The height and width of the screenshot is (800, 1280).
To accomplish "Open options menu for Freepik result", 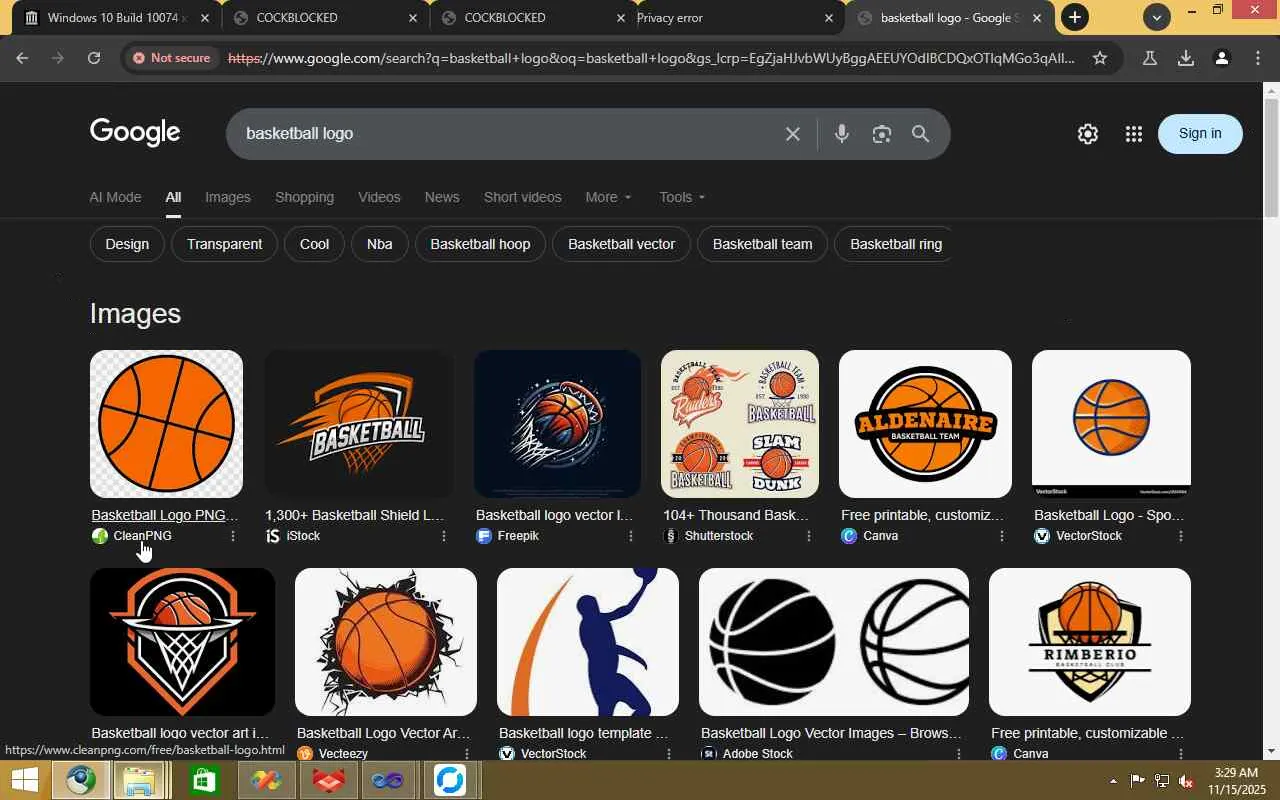I will click(631, 536).
